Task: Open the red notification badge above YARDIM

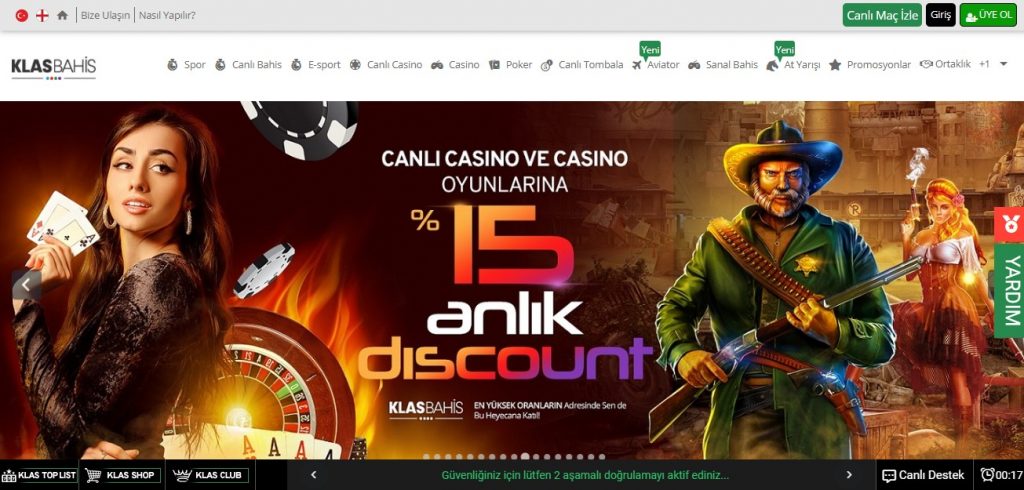Action: (x=1009, y=225)
